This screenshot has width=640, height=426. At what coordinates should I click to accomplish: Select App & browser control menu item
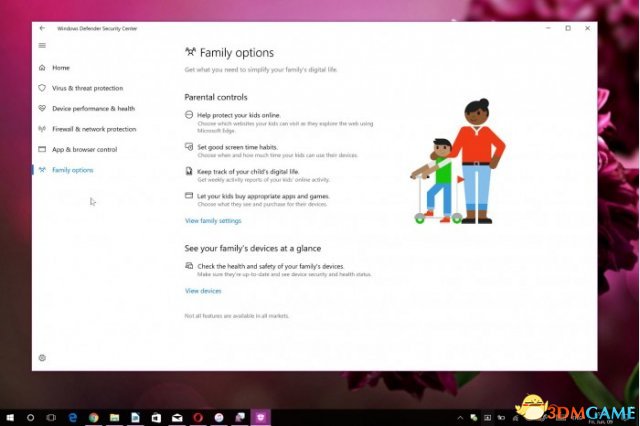[84, 150]
